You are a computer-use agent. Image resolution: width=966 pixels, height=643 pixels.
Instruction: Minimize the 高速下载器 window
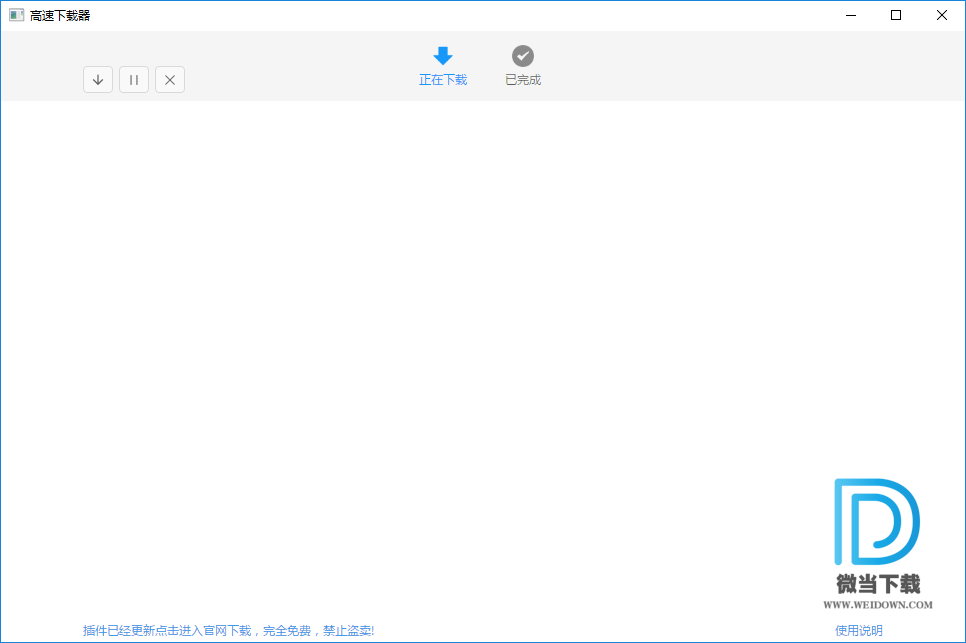point(851,15)
